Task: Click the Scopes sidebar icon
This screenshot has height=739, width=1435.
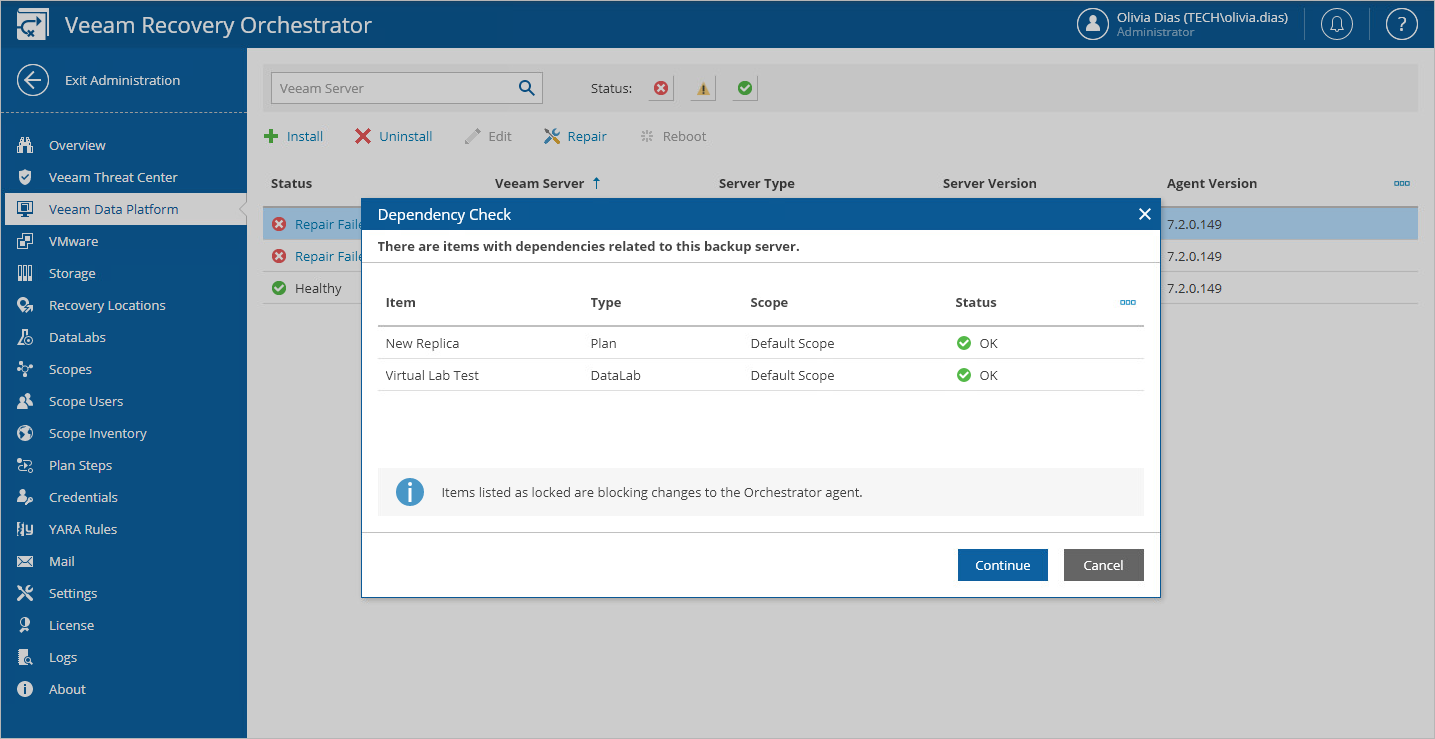Action: 26,369
